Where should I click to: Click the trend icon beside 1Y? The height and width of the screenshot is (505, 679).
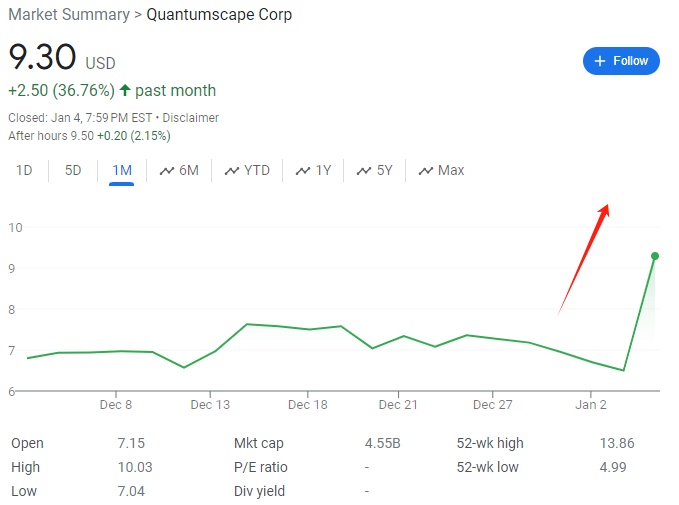(x=303, y=171)
